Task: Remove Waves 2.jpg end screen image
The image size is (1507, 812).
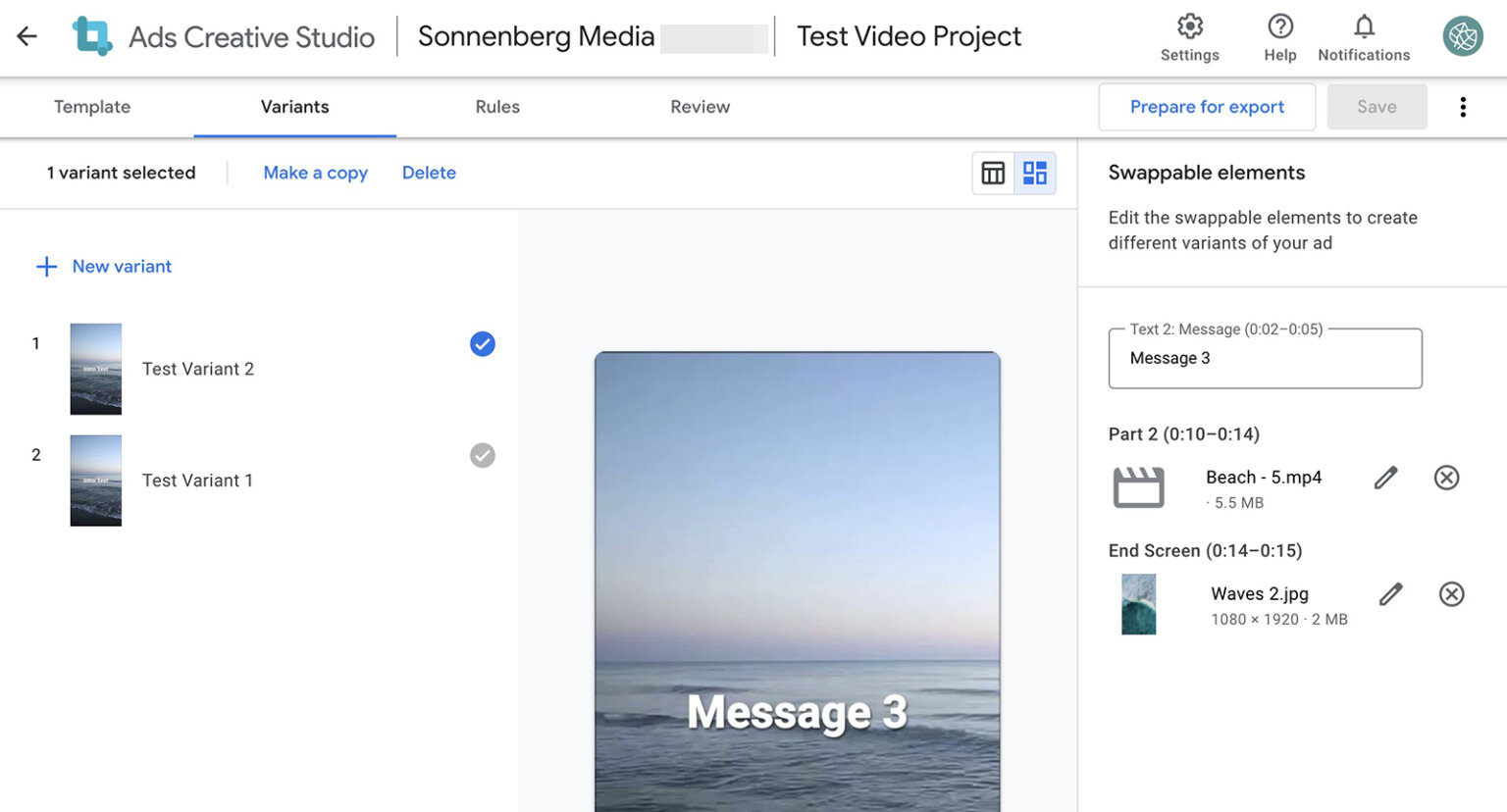Action: point(1451,594)
